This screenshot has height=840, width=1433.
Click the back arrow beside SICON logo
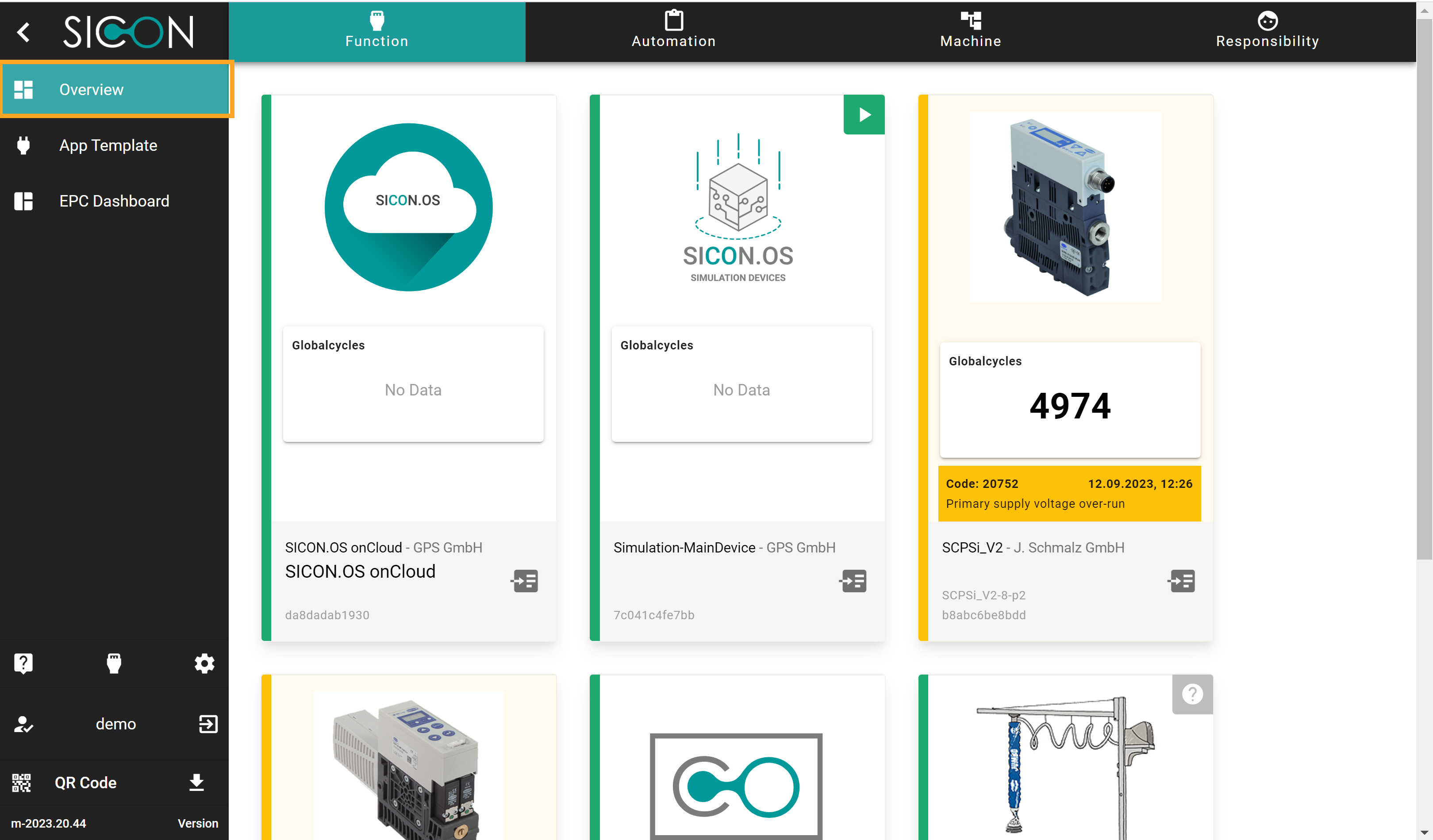tap(23, 32)
